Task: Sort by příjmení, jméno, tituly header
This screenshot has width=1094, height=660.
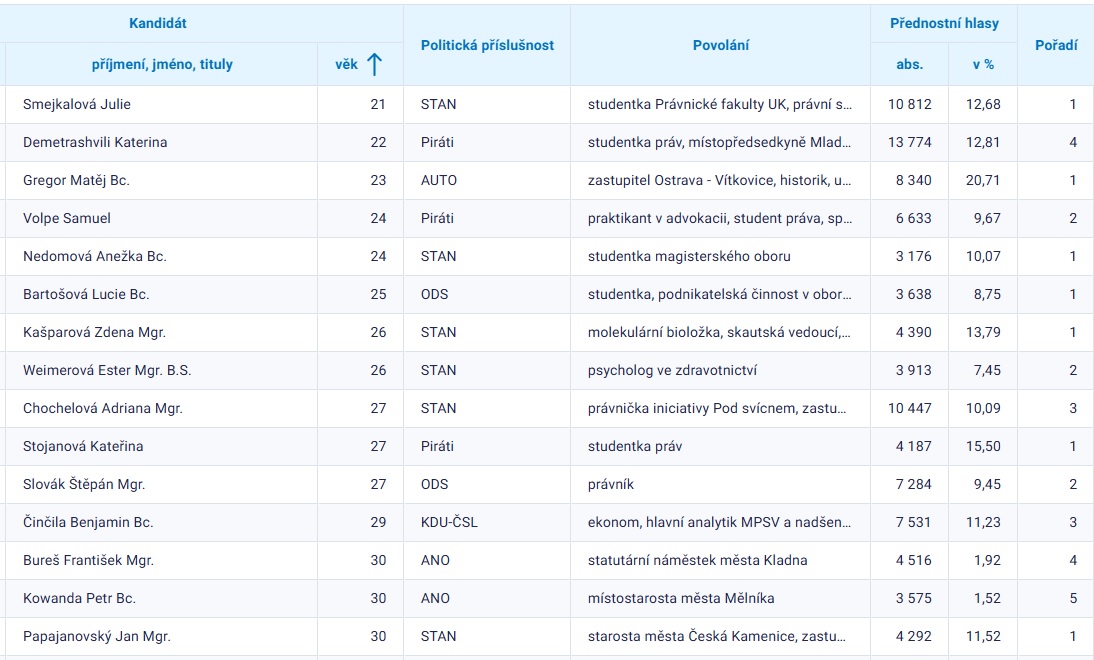Action: click(161, 65)
